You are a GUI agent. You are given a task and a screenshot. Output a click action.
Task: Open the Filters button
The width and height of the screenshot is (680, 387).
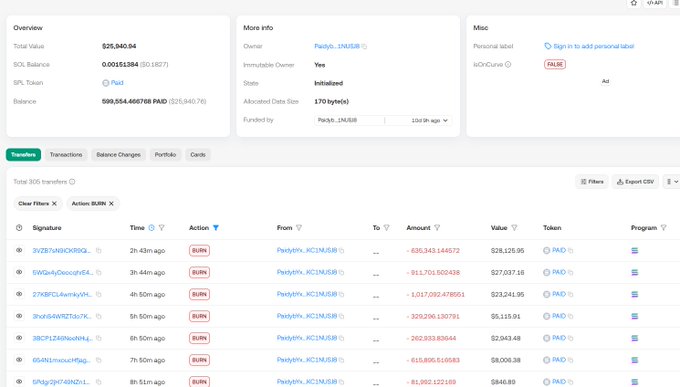coord(592,182)
